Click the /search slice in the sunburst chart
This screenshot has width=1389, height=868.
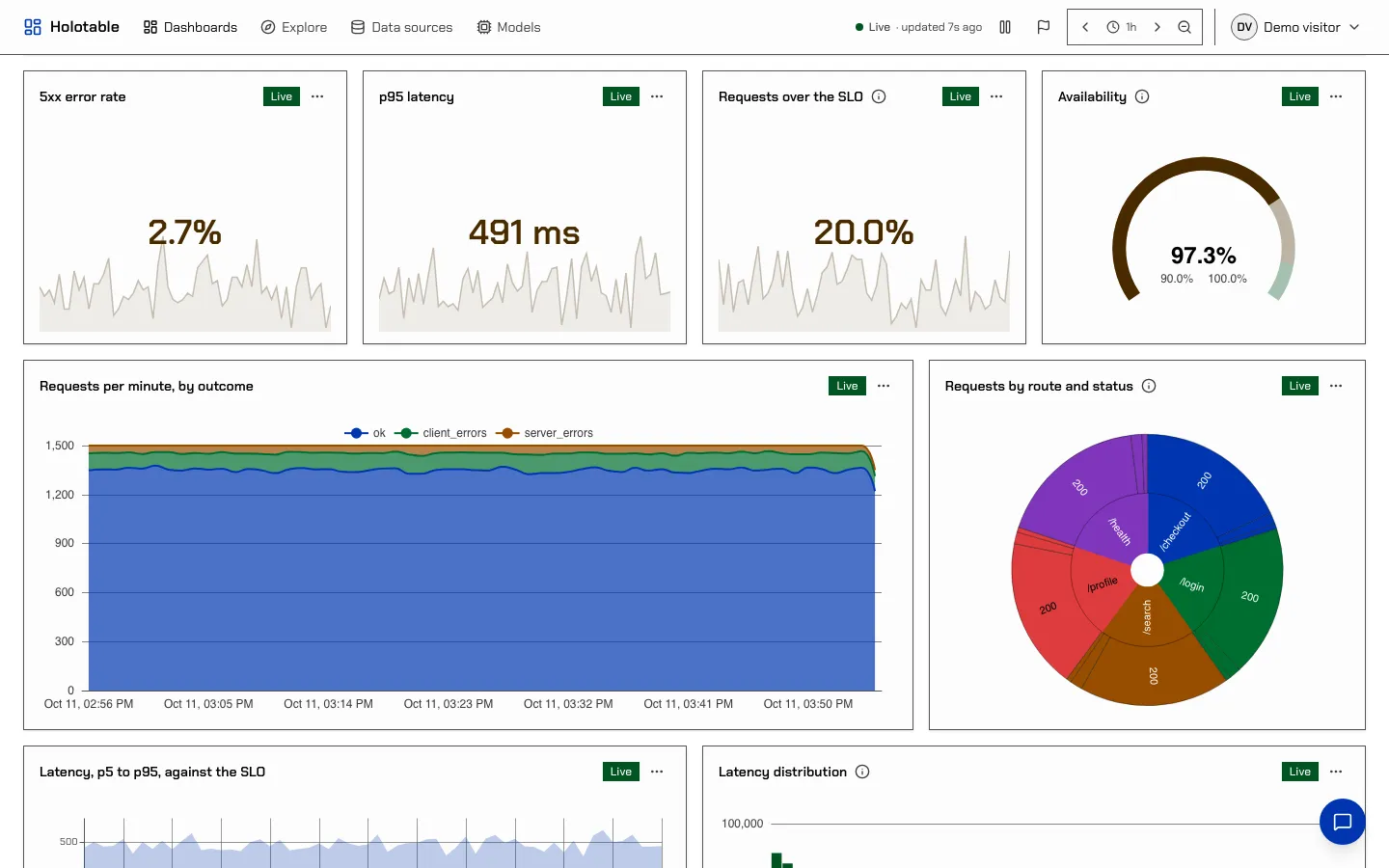pos(1147,619)
